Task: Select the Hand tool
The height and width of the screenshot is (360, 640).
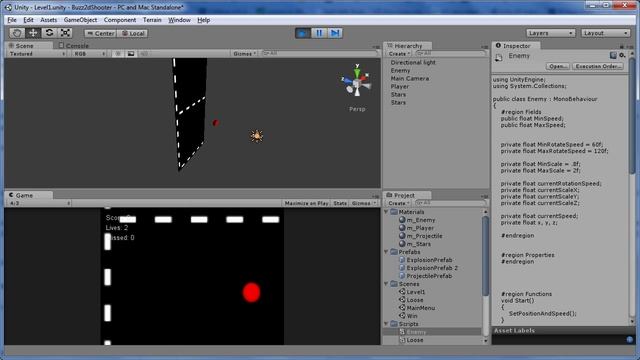Action: click(x=17, y=33)
